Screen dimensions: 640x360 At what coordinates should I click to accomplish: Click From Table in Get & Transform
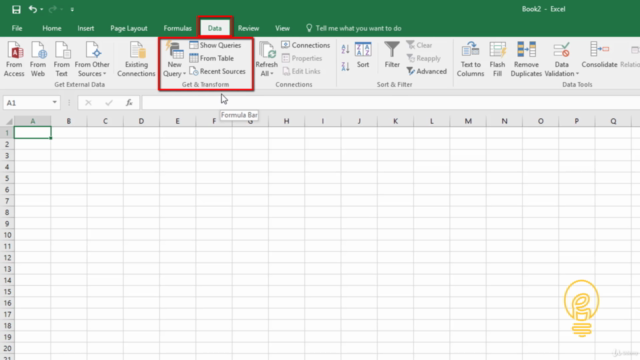tap(211, 58)
